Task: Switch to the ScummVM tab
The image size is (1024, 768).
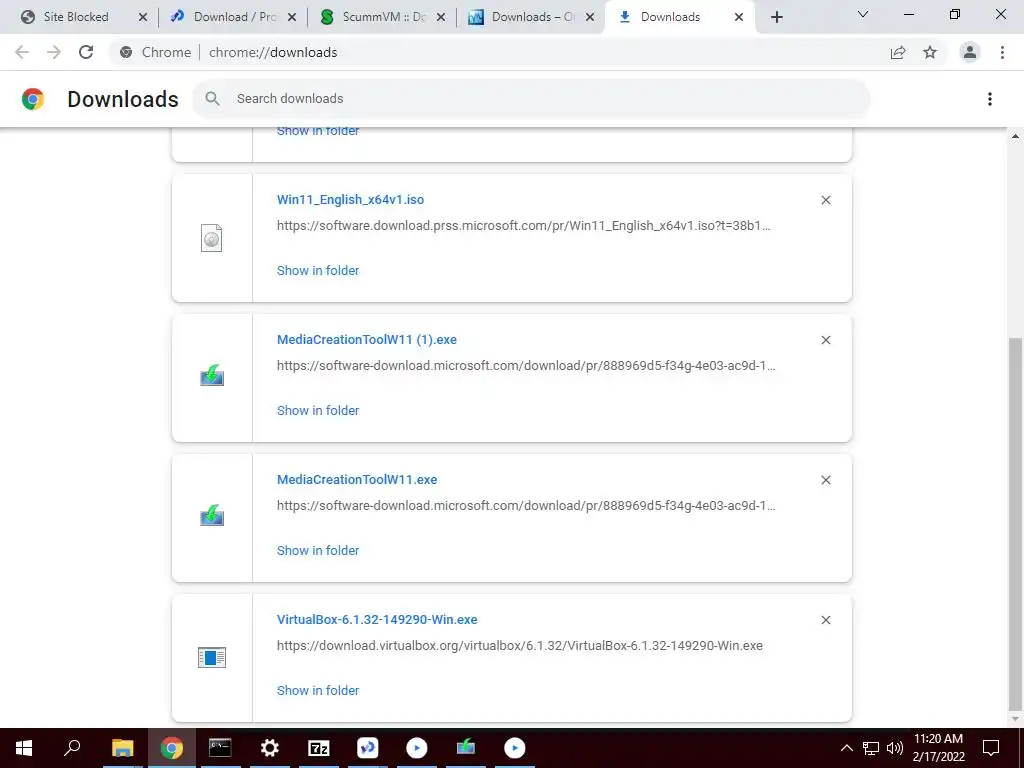Action: [383, 17]
